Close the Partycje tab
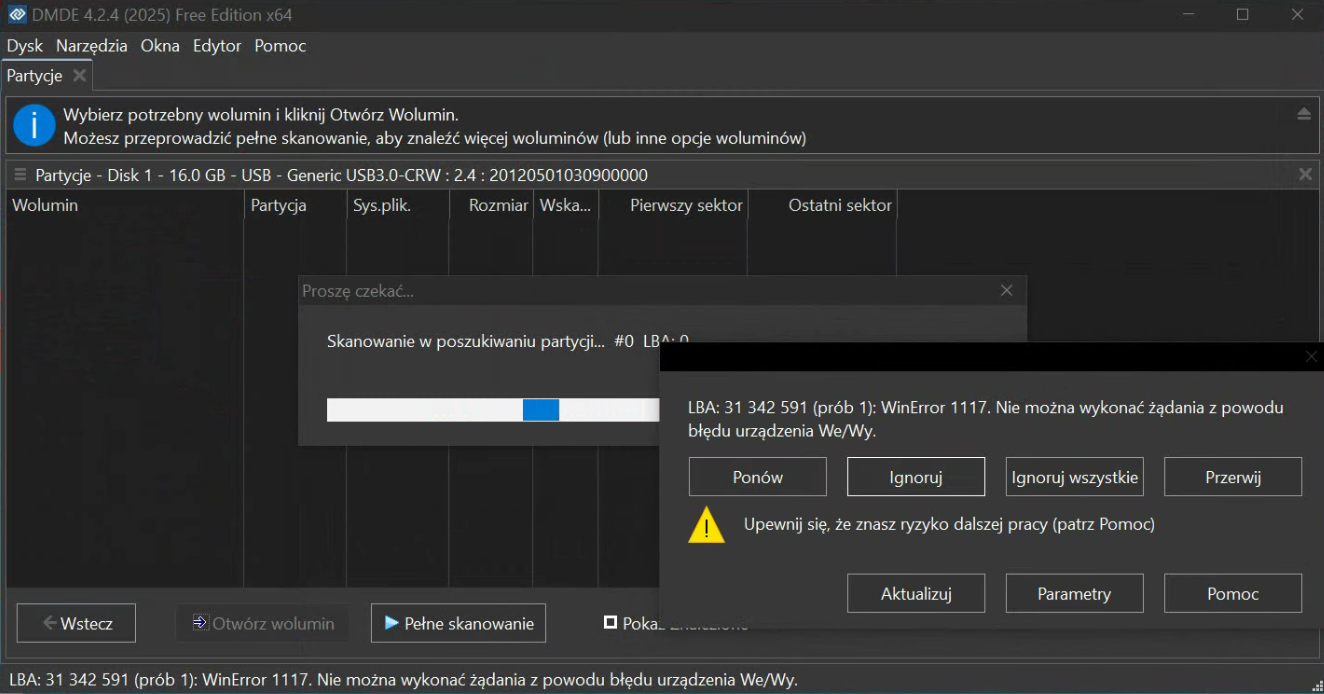1324x694 pixels. click(79, 76)
